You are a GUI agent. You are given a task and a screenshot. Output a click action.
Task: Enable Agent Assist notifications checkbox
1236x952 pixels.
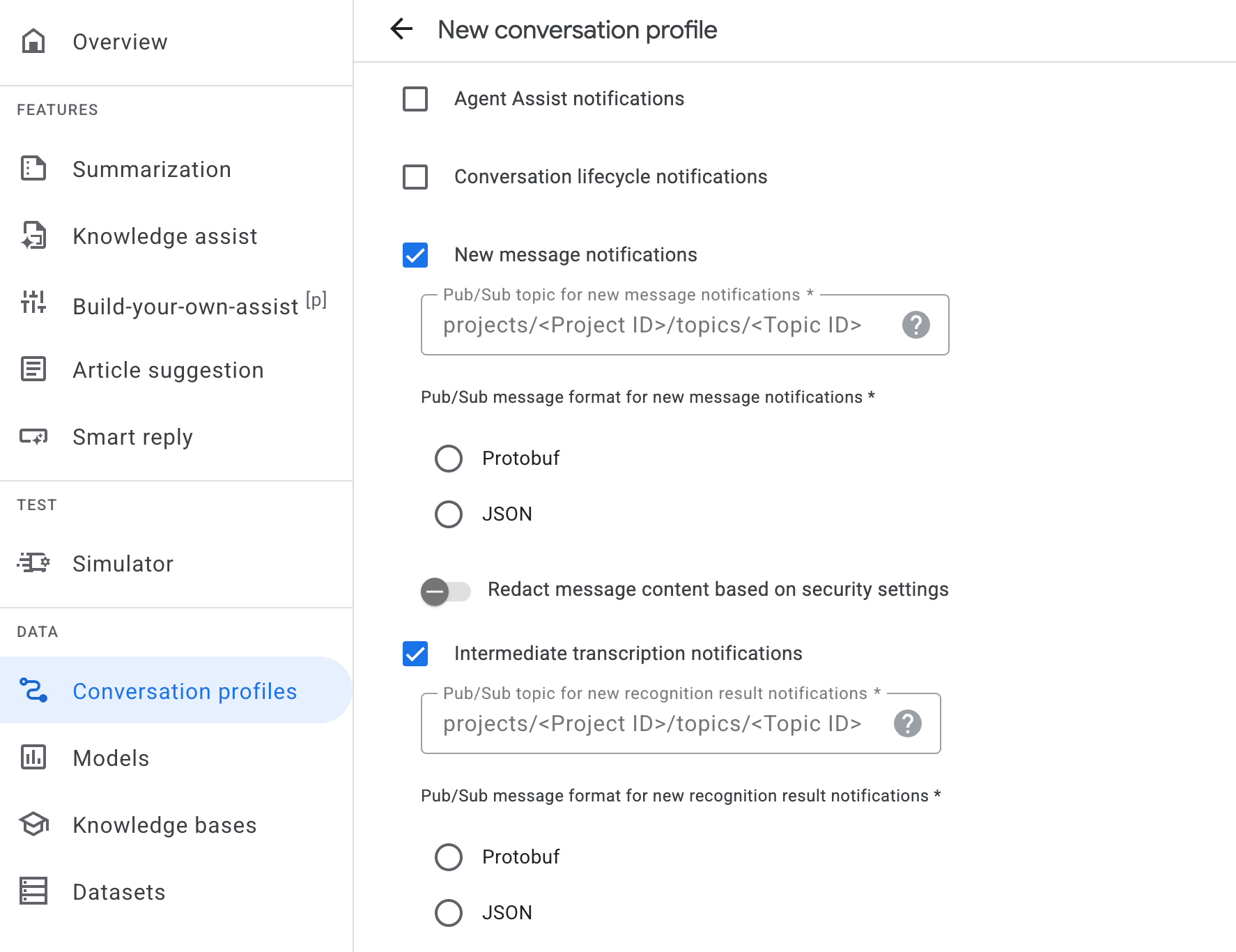[415, 99]
